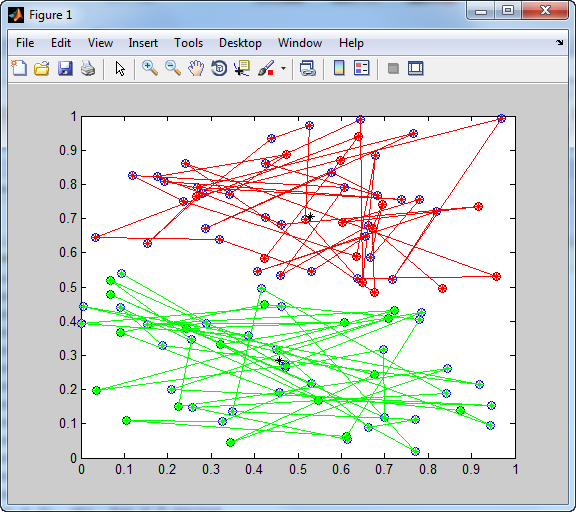Image resolution: width=576 pixels, height=512 pixels.
Task: Open the Brush color dropdown arrow
Action: click(283, 68)
